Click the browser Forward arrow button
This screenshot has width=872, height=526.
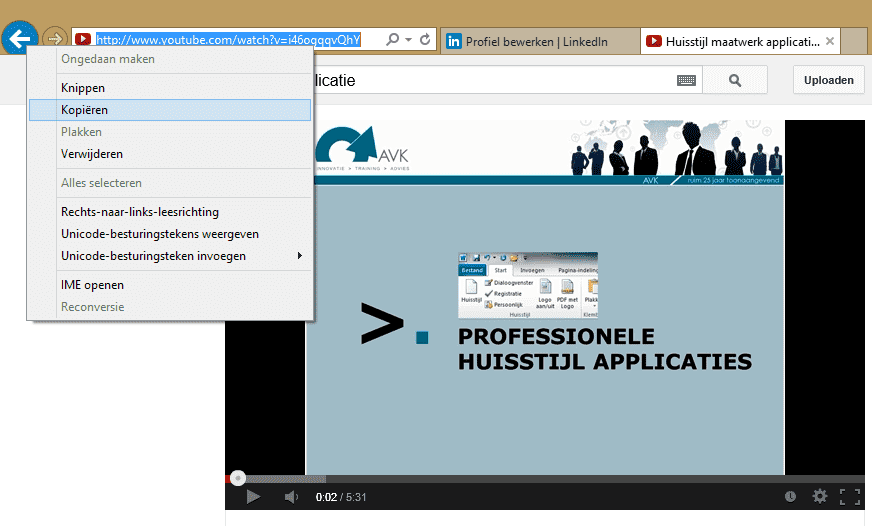coord(54,39)
